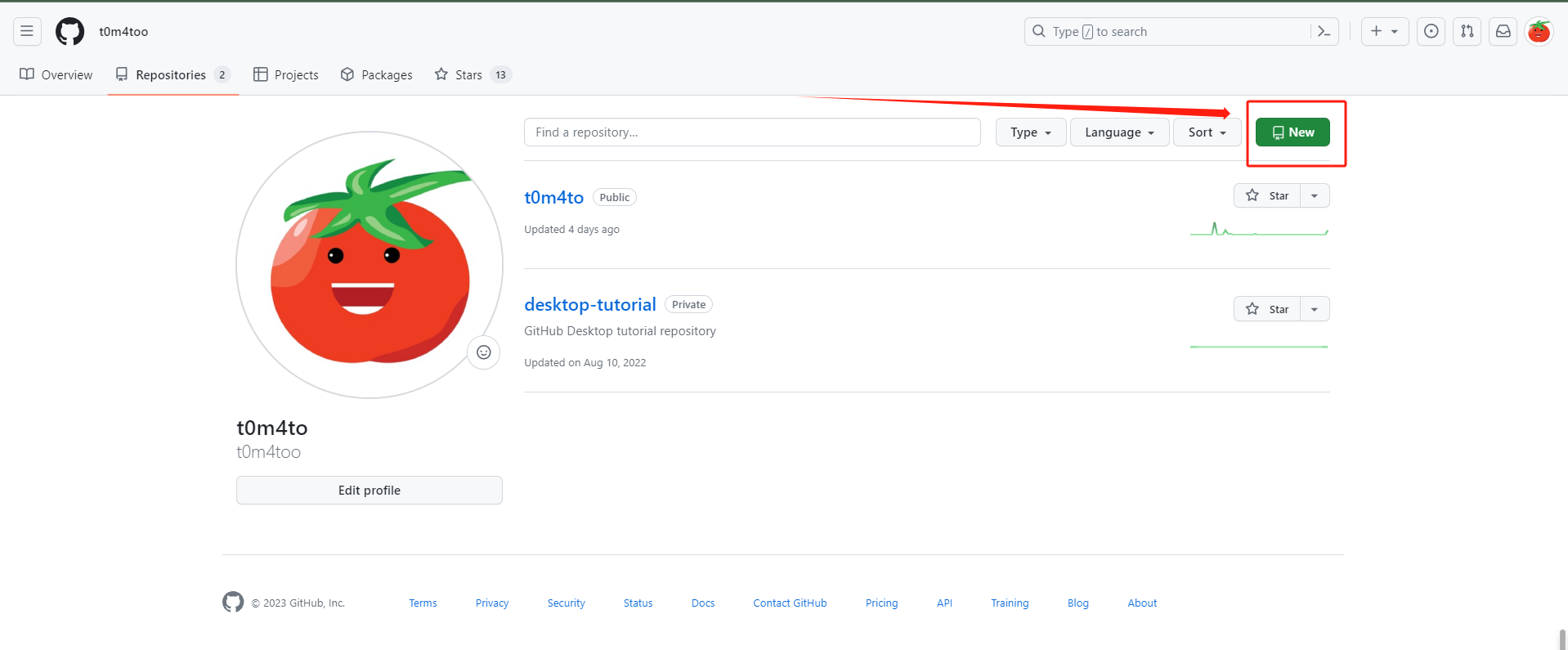This screenshot has height=650, width=1568.
Task: Click the Find a repository search field
Action: coord(752,132)
